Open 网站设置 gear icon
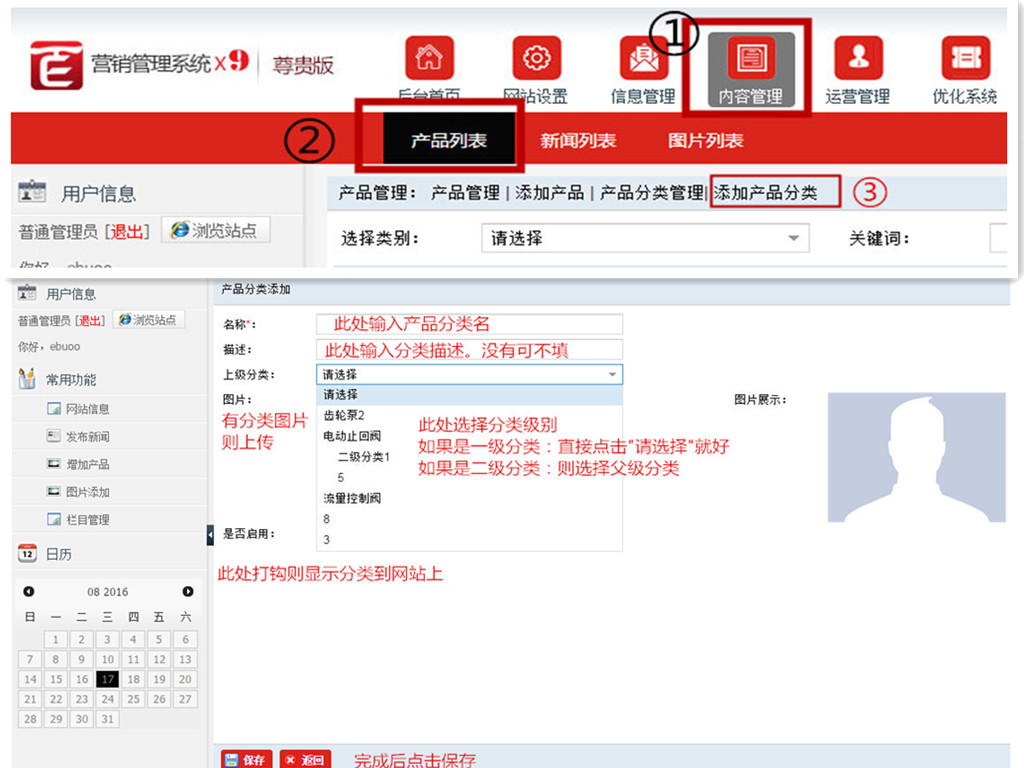Viewport: 1024px width, 768px height. pyautogui.click(x=536, y=59)
